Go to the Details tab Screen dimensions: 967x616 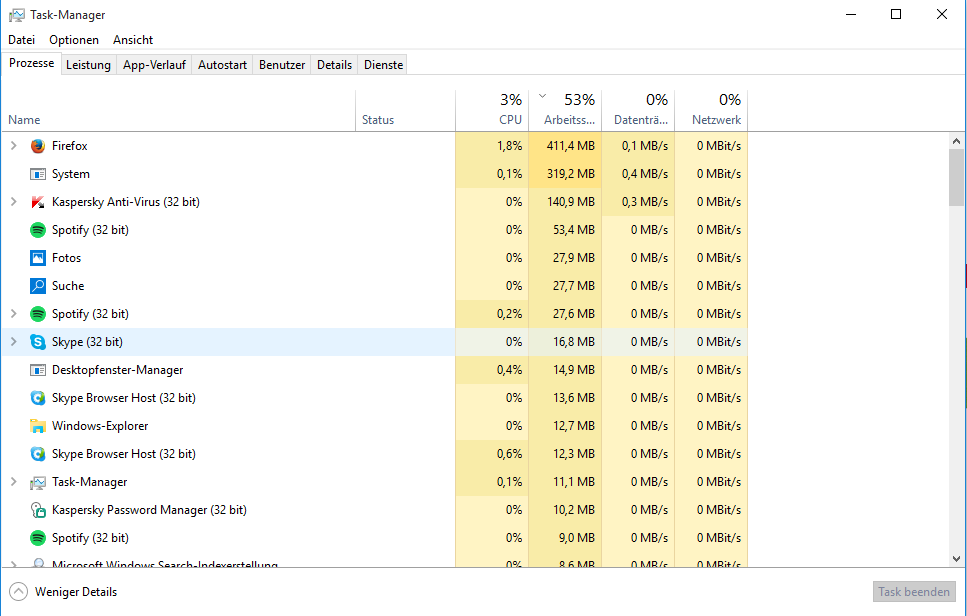coord(334,65)
